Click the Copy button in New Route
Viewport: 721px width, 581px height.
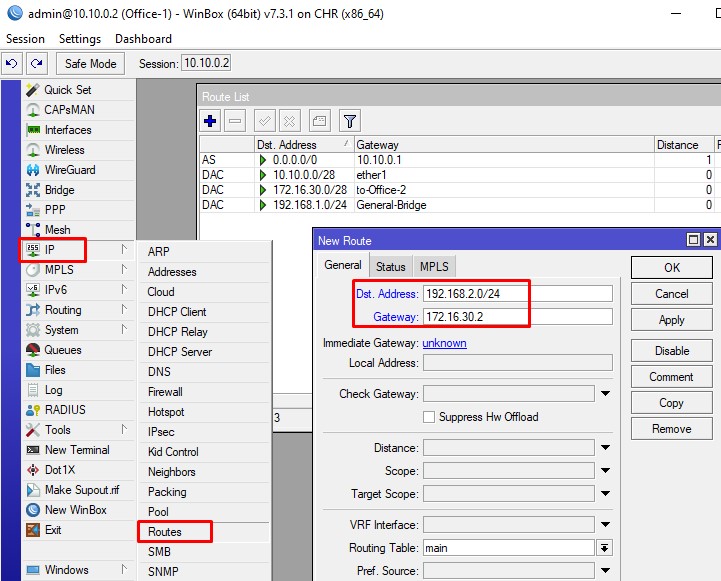pos(672,403)
